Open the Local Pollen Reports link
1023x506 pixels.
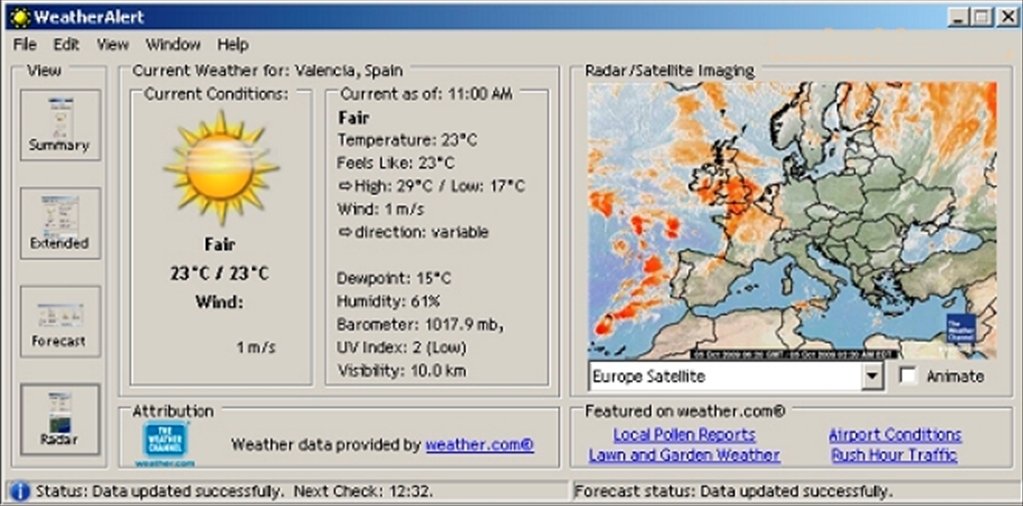click(x=684, y=434)
